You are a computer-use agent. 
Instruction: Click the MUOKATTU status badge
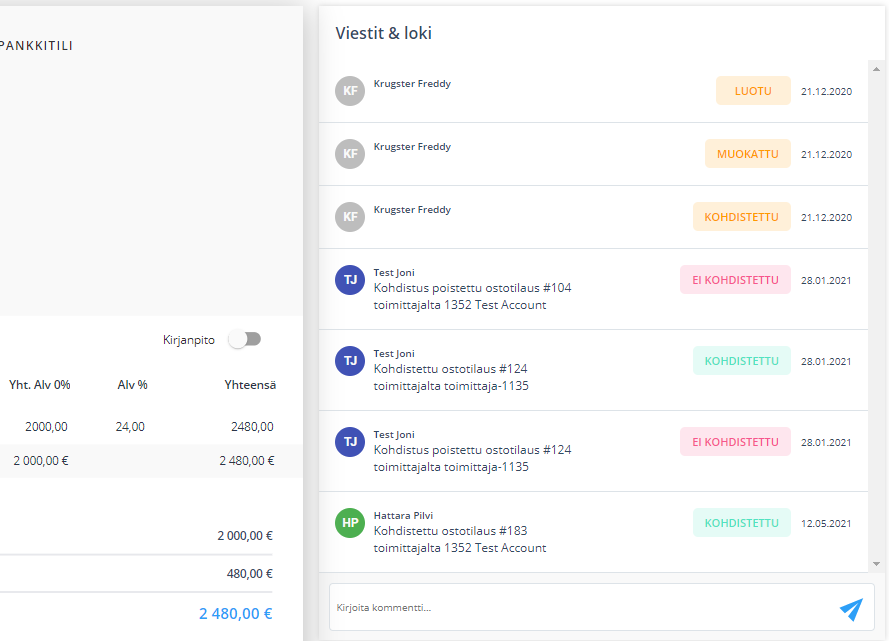(747, 154)
